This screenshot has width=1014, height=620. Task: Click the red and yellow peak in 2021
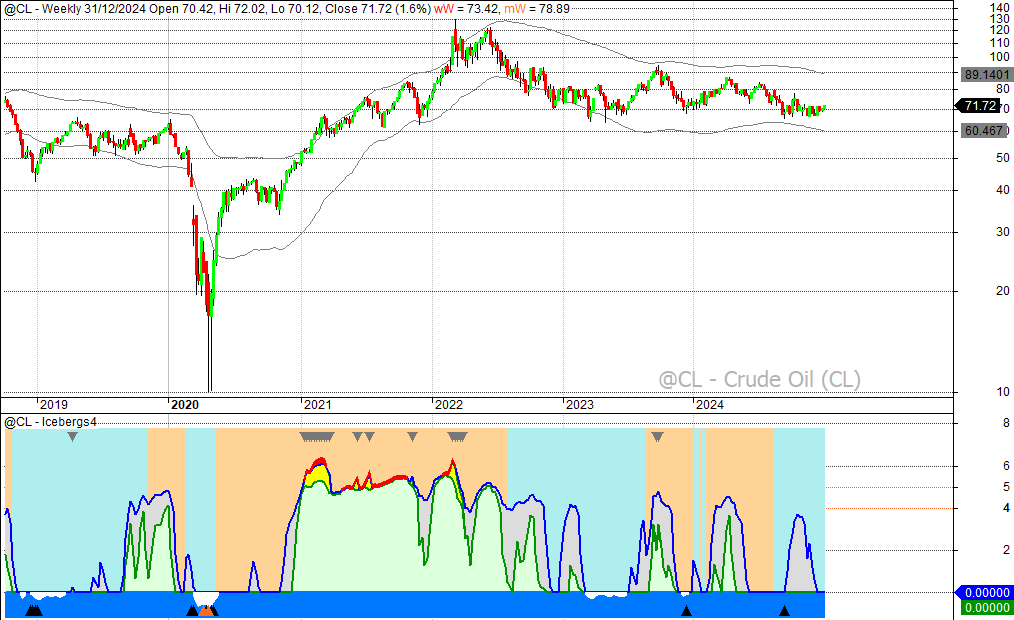click(x=319, y=466)
